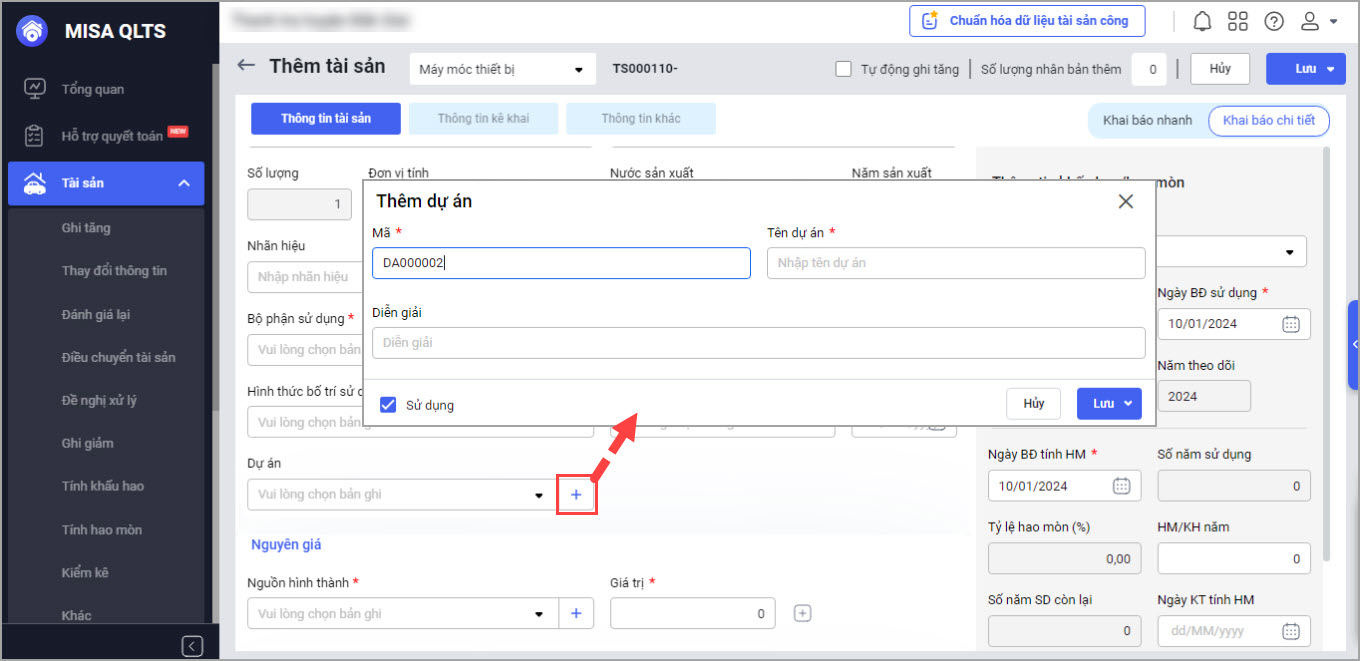This screenshot has width=1360, height=661.
Task: Click the Tên dự án input field
Action: pos(955,263)
